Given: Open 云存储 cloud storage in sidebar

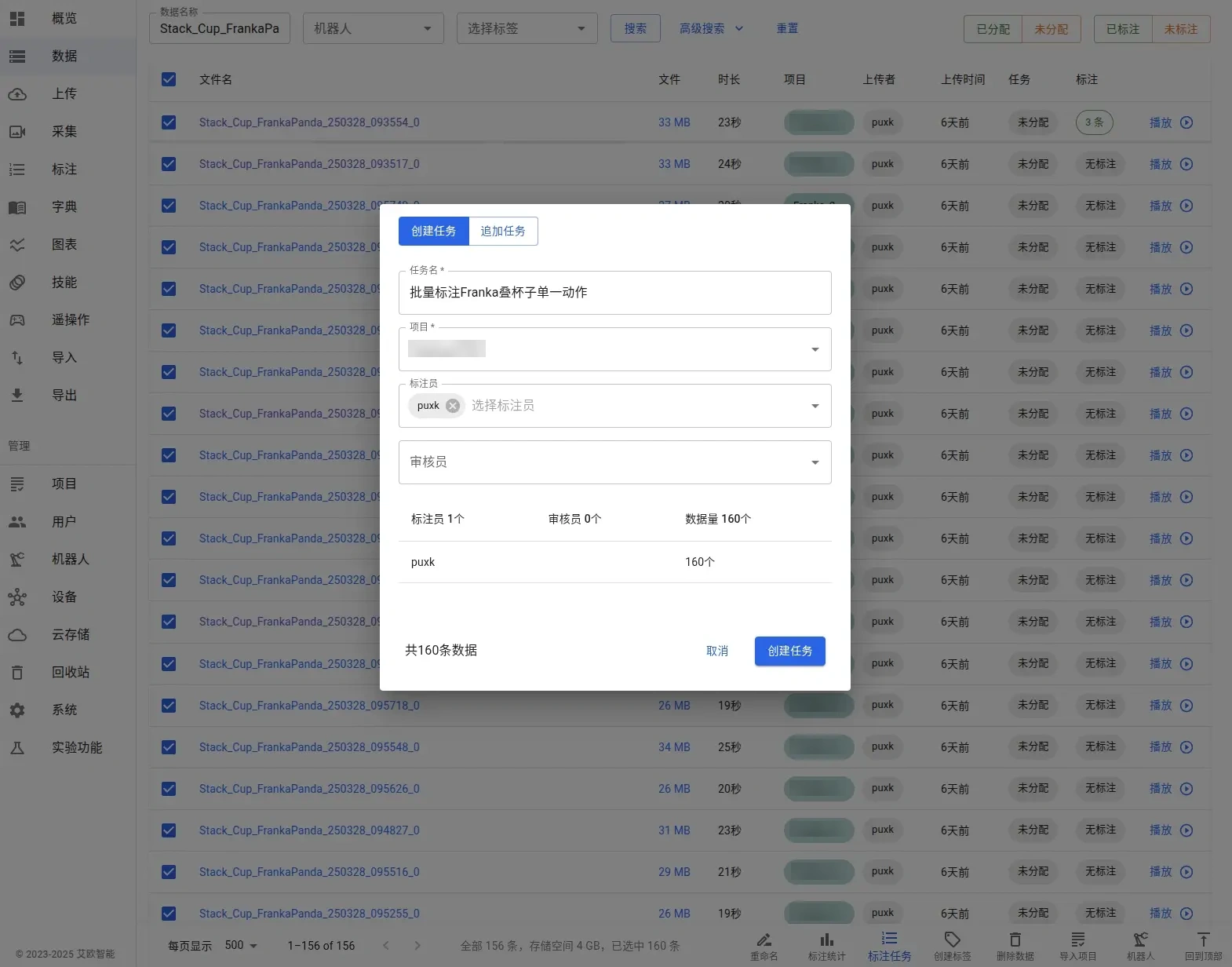Looking at the screenshot, I should 68,634.
